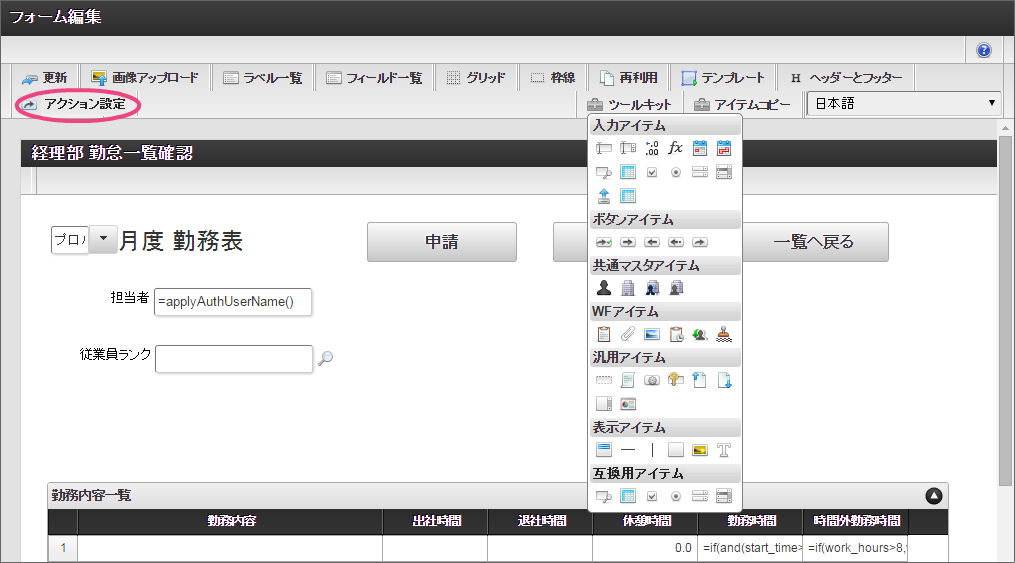
Task: Click the magnifier icon beside 従業員ランク field
Action: click(326, 358)
